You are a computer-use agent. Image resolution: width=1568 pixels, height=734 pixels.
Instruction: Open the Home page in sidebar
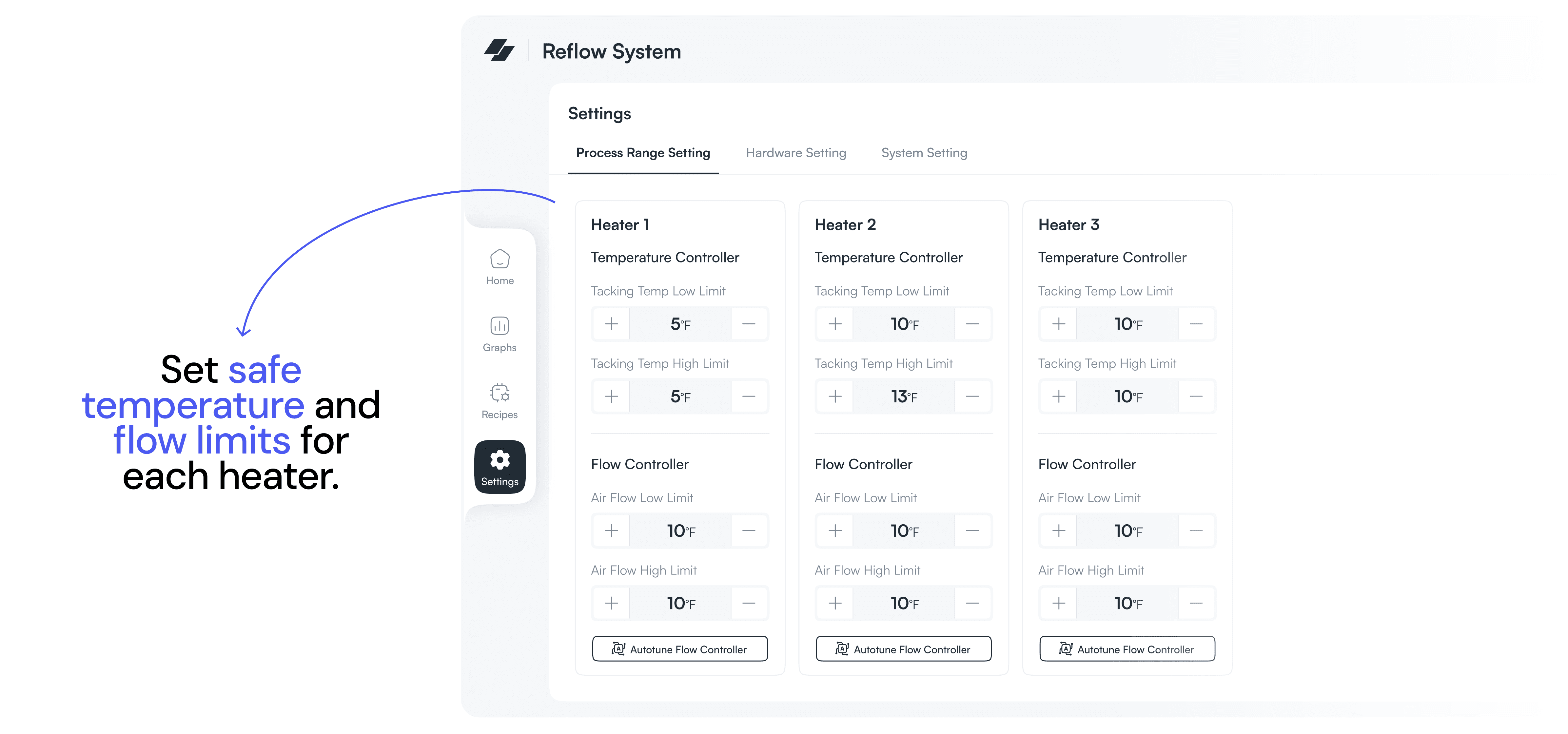[500, 267]
